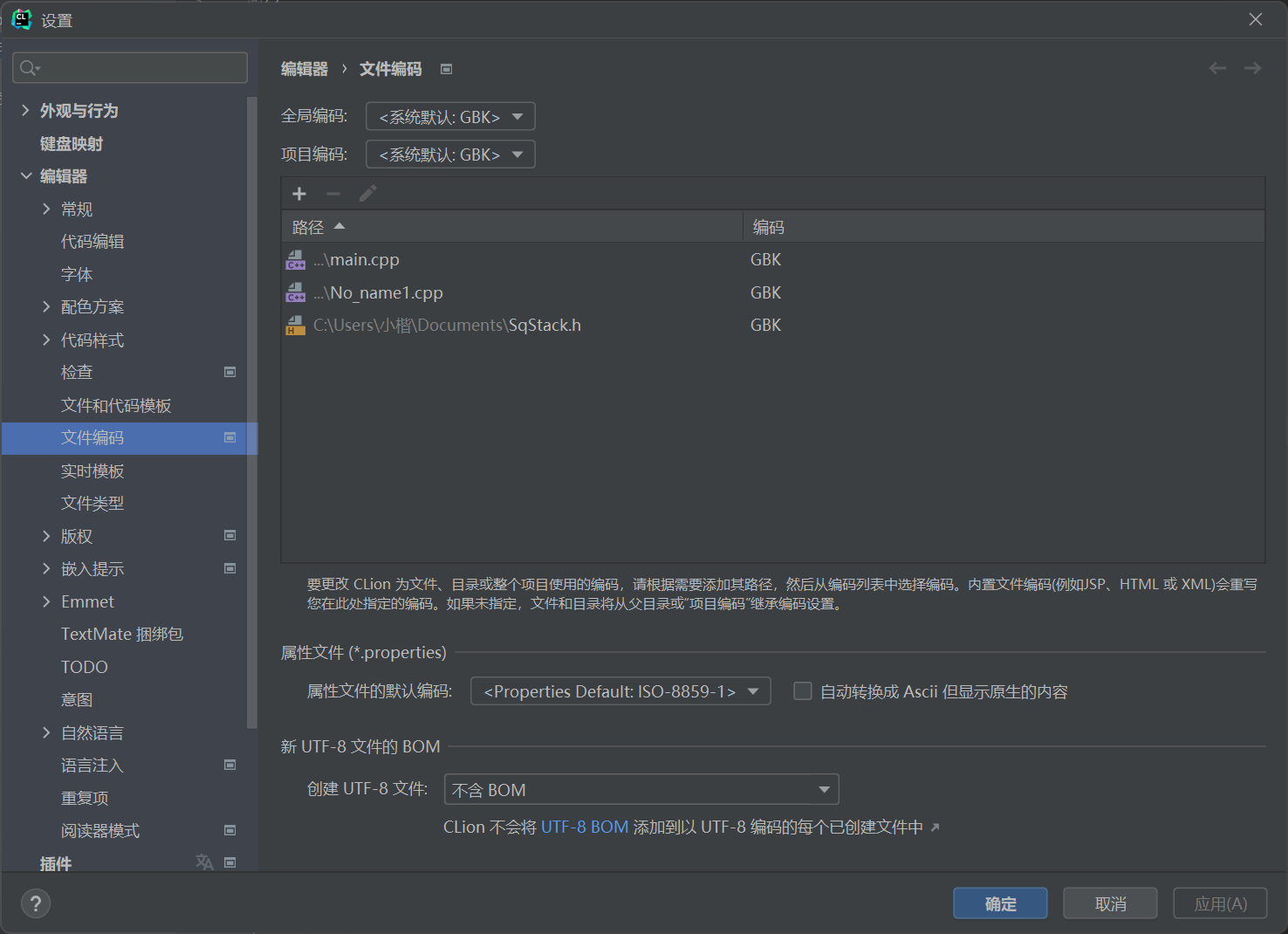The width and height of the screenshot is (1288, 934).
Task: Open 实时模板 settings
Action: click(x=92, y=470)
